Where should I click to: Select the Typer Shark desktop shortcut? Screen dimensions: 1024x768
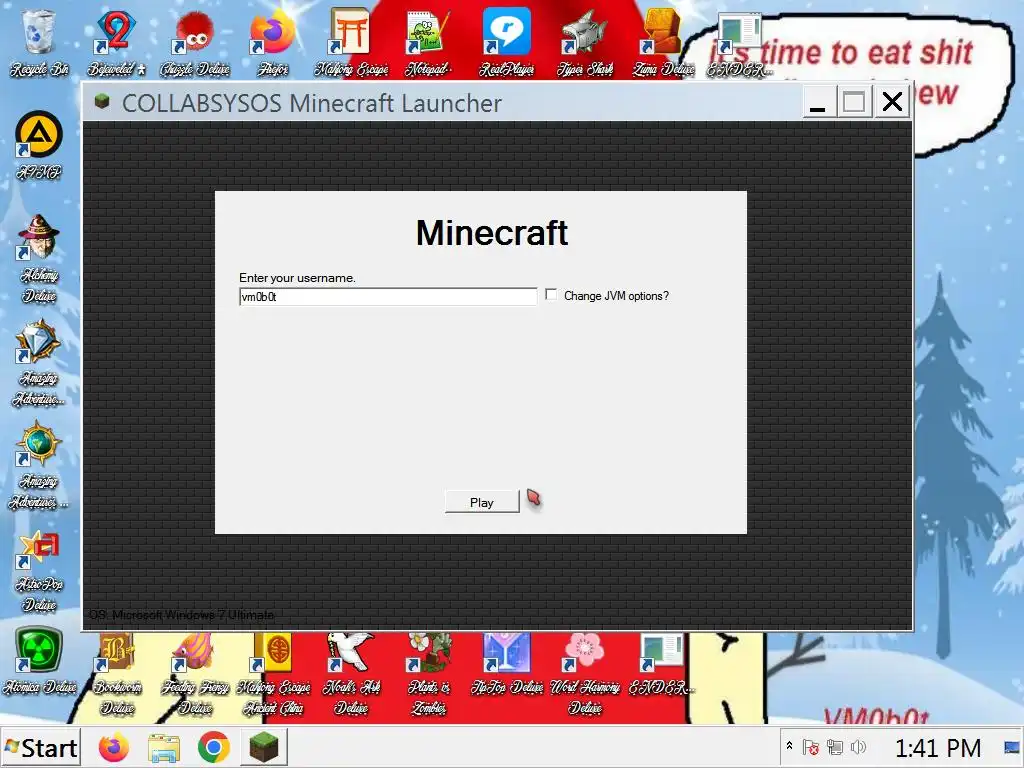pos(585,43)
